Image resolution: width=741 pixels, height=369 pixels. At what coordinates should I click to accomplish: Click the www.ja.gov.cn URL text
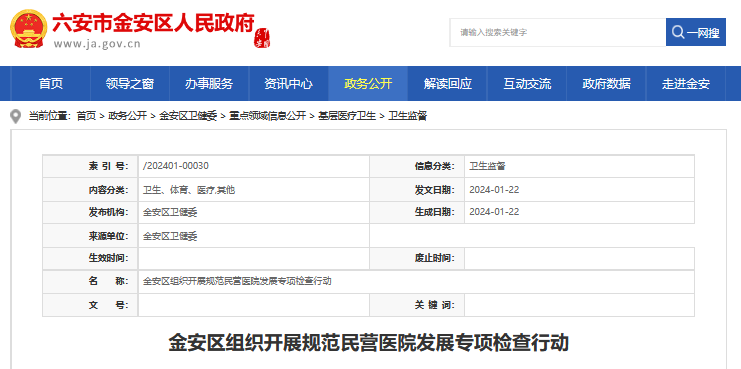click(x=97, y=44)
